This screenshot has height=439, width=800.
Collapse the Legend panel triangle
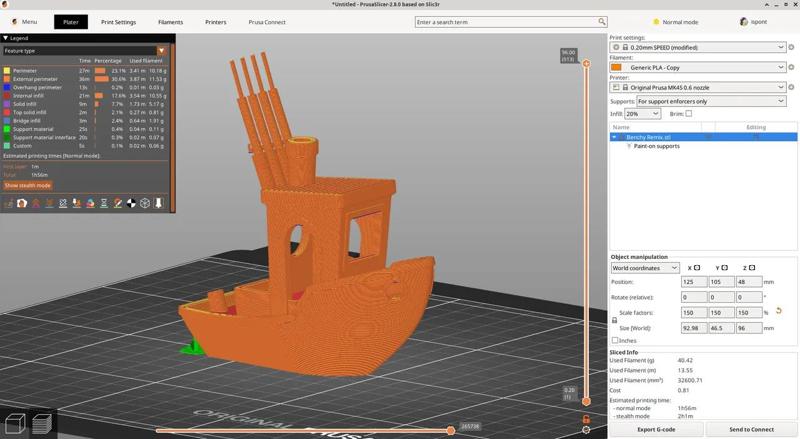click(6, 38)
